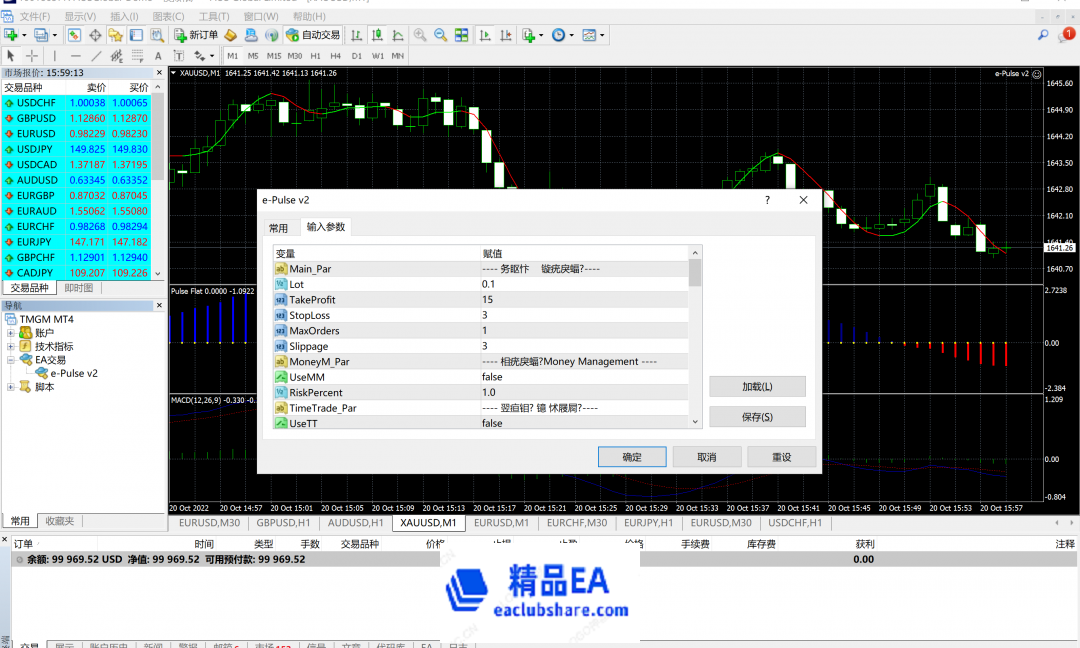Select the text label tool

(178, 56)
